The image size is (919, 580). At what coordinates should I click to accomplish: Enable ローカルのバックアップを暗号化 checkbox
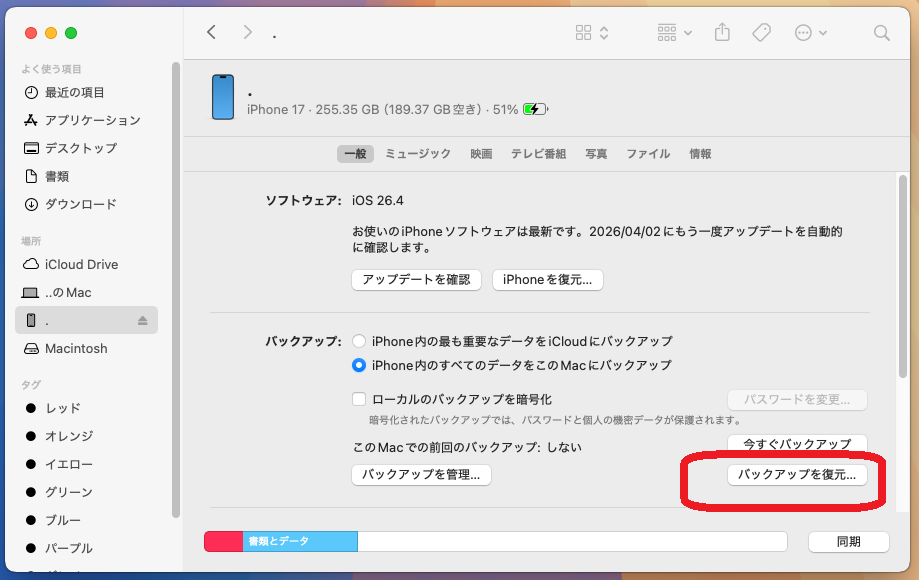pos(359,399)
